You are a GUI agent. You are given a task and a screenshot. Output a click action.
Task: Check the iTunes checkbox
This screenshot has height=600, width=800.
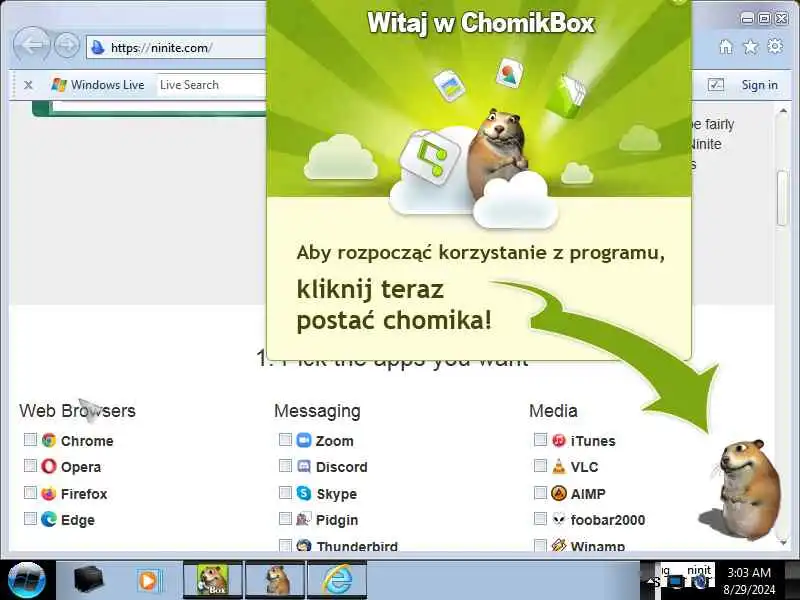(x=540, y=439)
